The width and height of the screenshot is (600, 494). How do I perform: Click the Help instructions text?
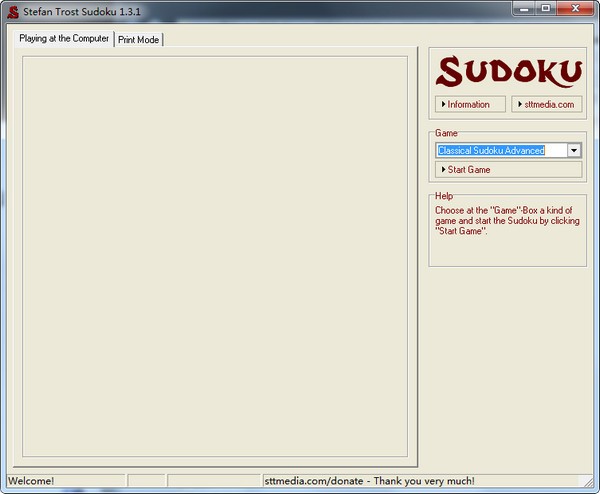tap(506, 221)
